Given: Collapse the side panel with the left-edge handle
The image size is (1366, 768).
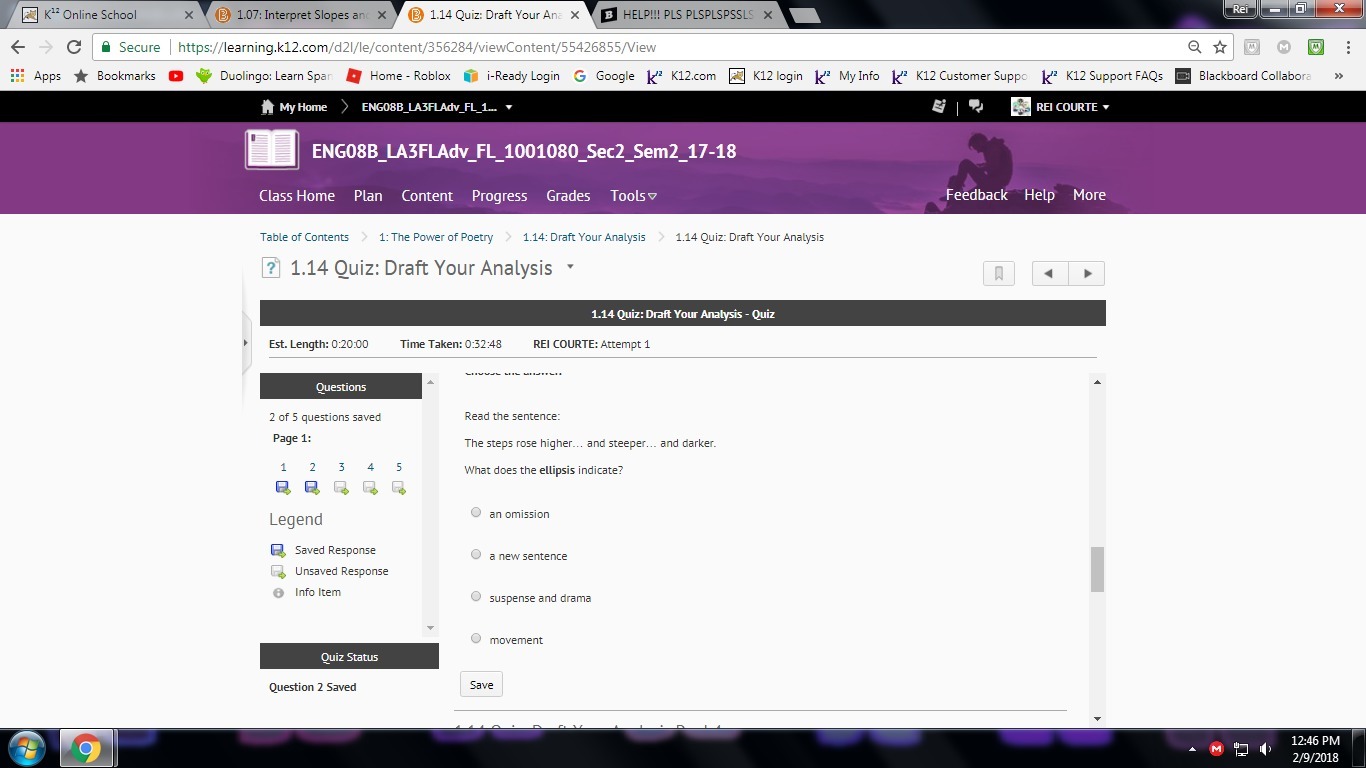Looking at the screenshot, I should point(246,343).
